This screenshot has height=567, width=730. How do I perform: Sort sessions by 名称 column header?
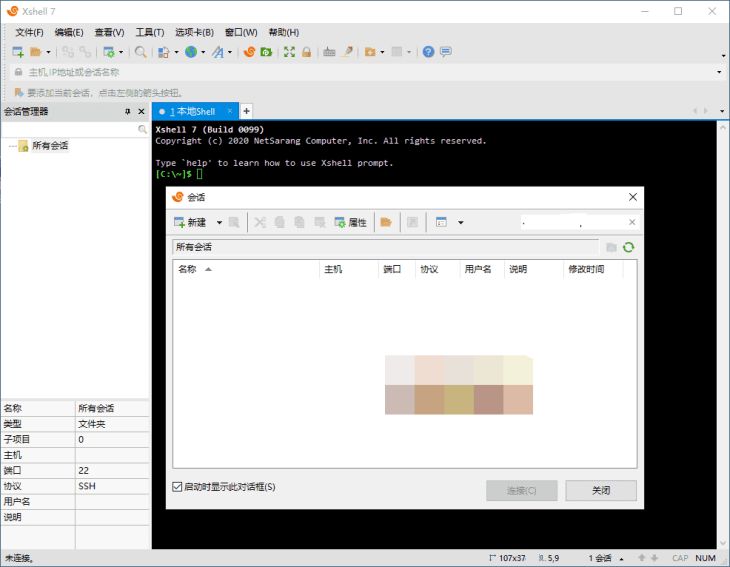246,269
